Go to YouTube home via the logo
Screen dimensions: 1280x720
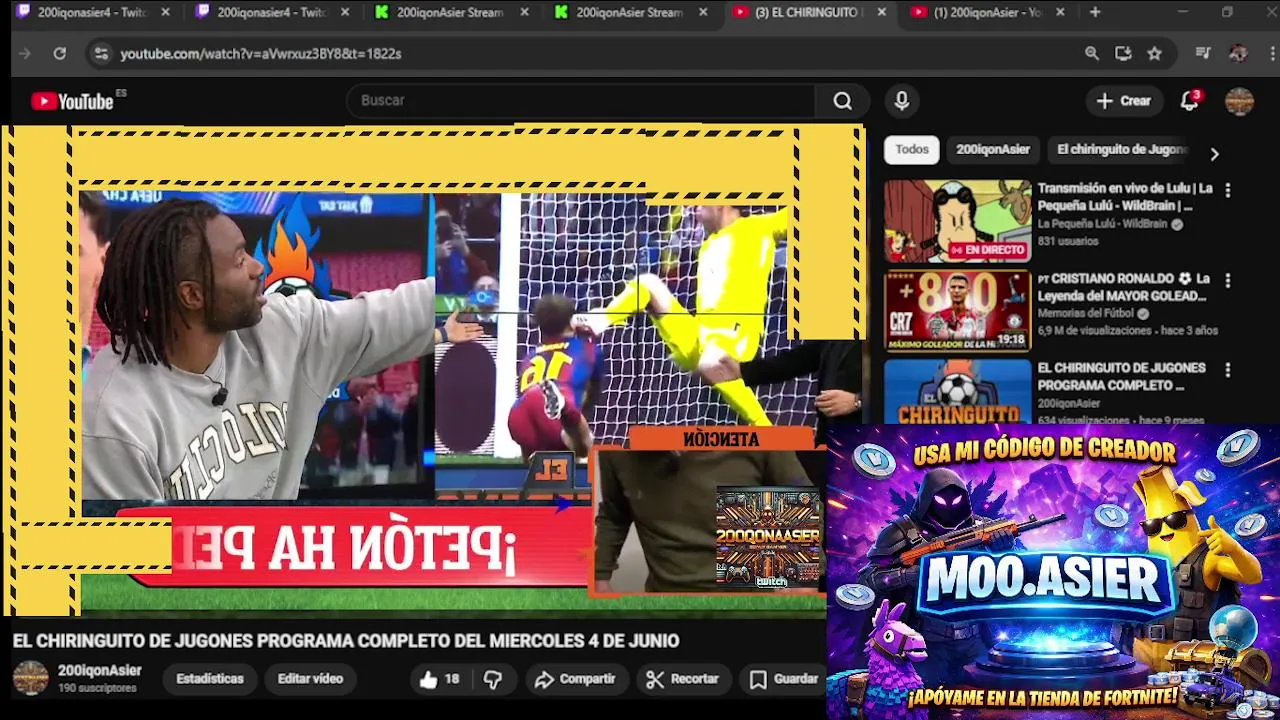(x=72, y=101)
